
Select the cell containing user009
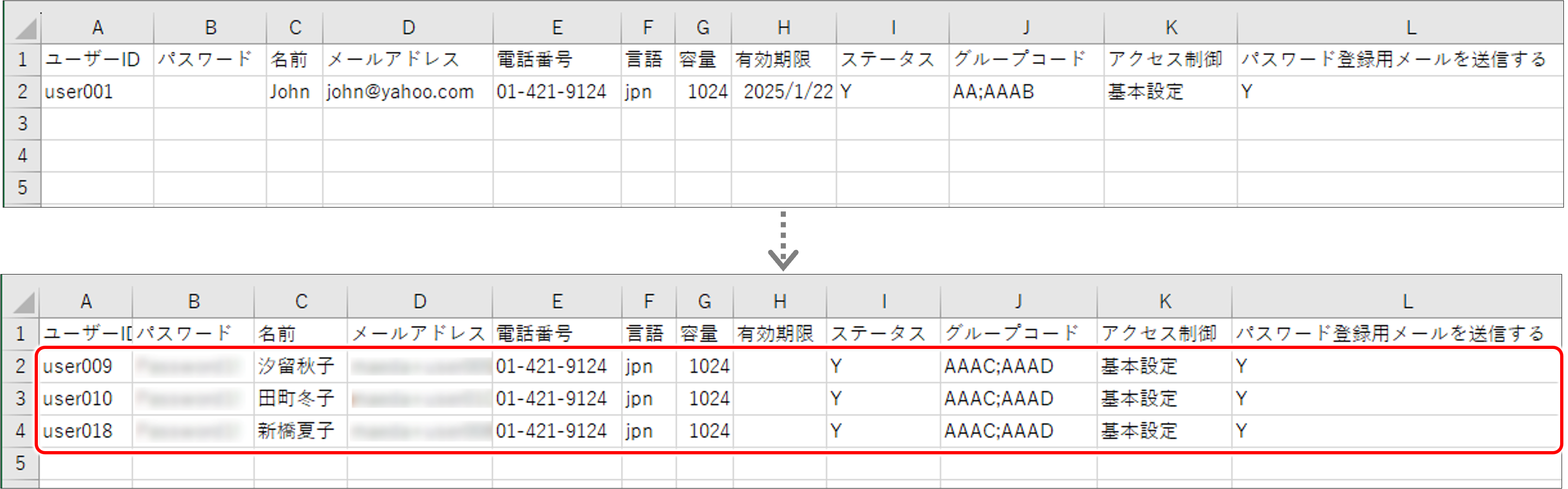tap(85, 366)
